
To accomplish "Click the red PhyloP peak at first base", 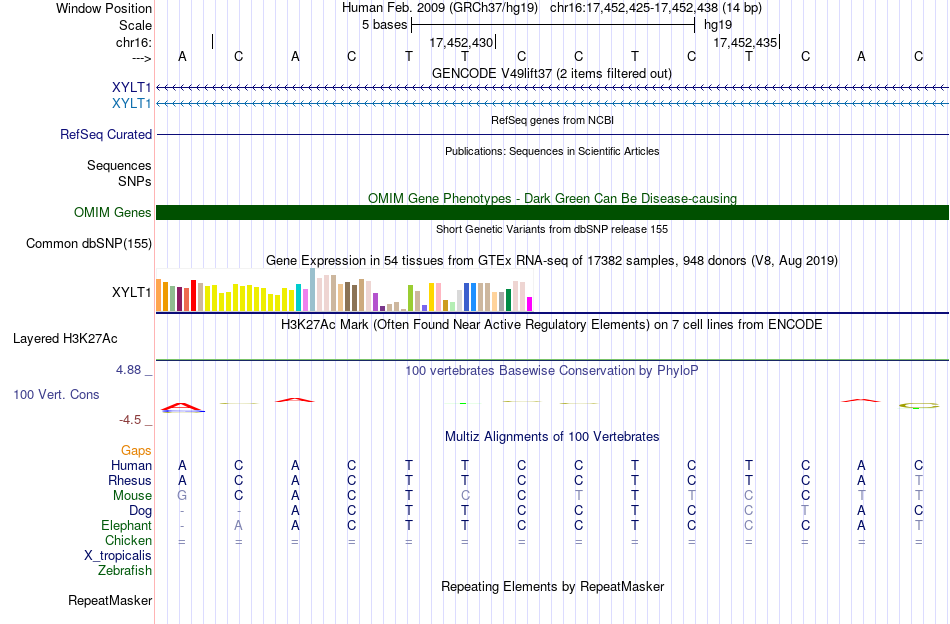I will click(182, 407).
